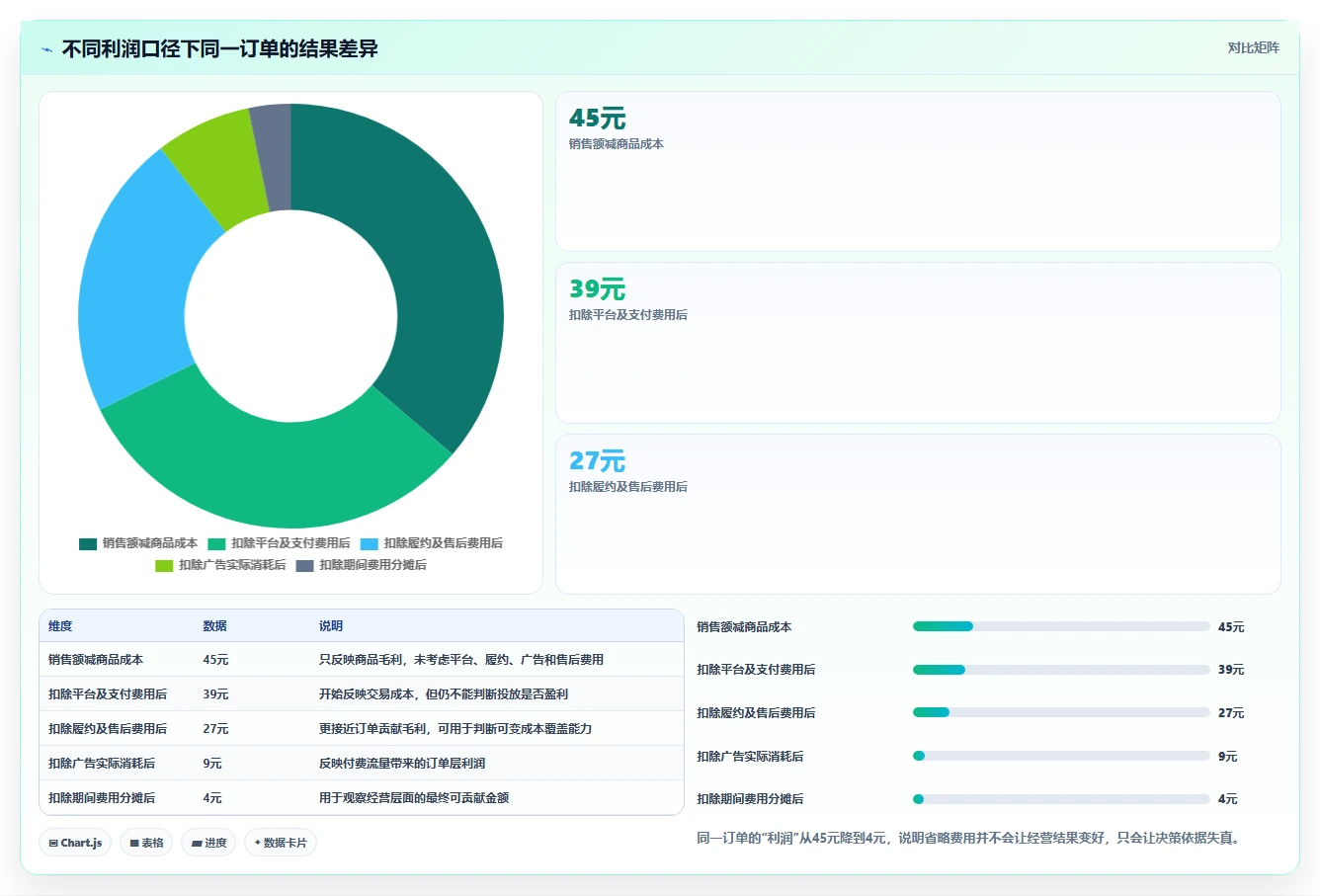1320x896 pixels.
Task: Click the 27元 value in the table
Action: click(x=215, y=729)
